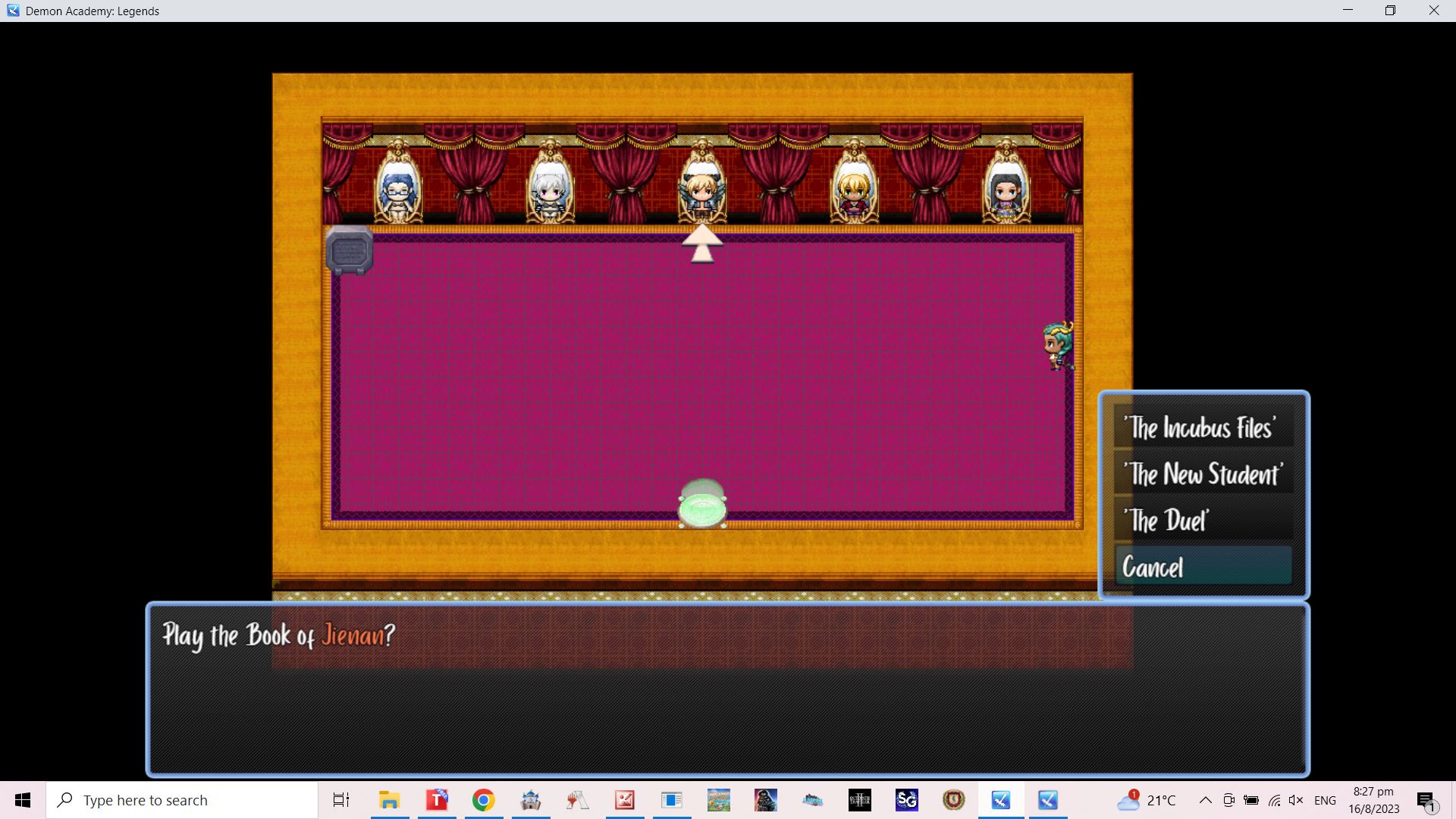Open Google Chrome from the taskbar
Image resolution: width=1456 pixels, height=819 pixels.
[484, 800]
